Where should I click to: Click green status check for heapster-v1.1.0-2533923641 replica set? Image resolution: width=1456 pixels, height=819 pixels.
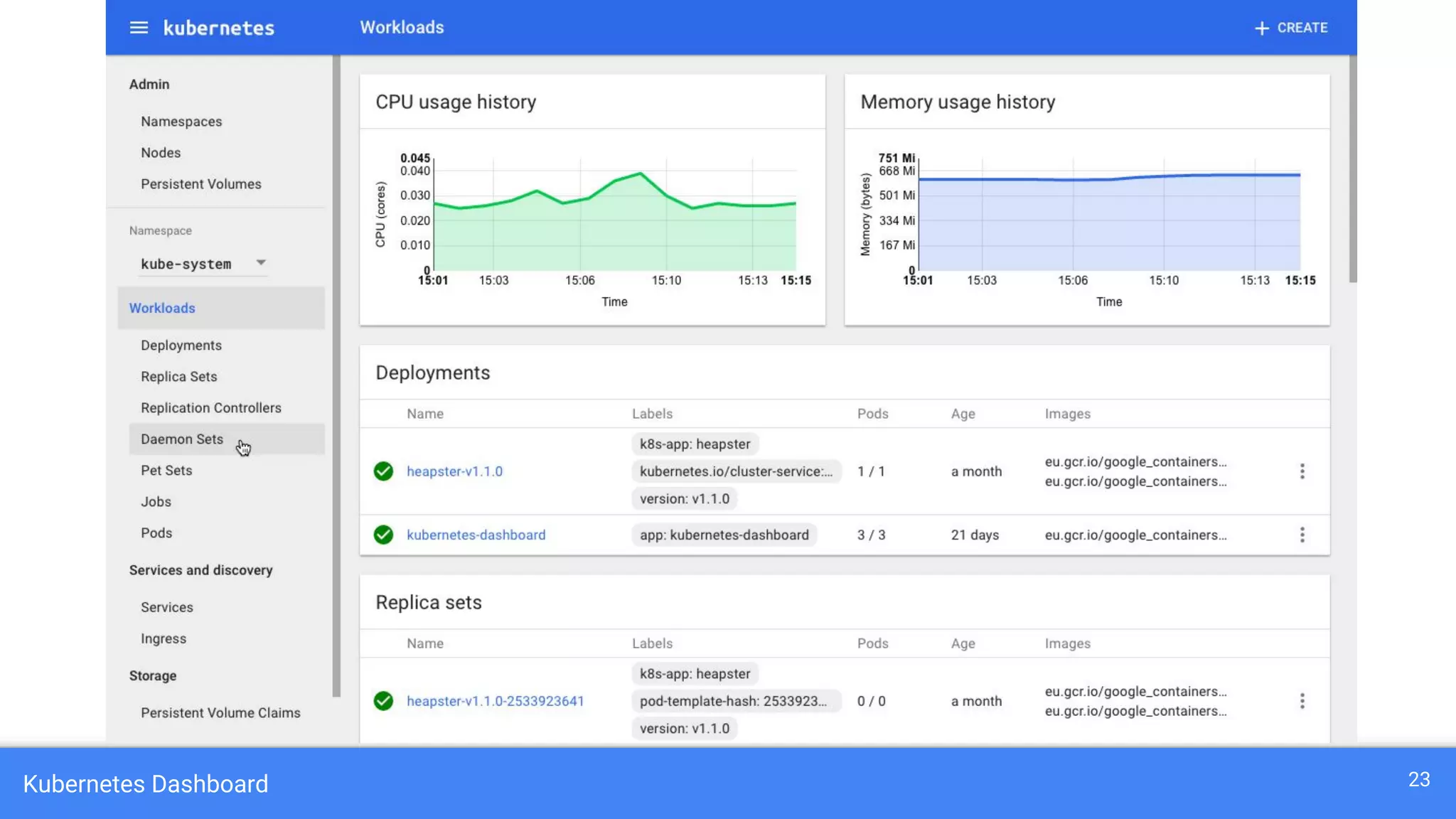pos(383,701)
